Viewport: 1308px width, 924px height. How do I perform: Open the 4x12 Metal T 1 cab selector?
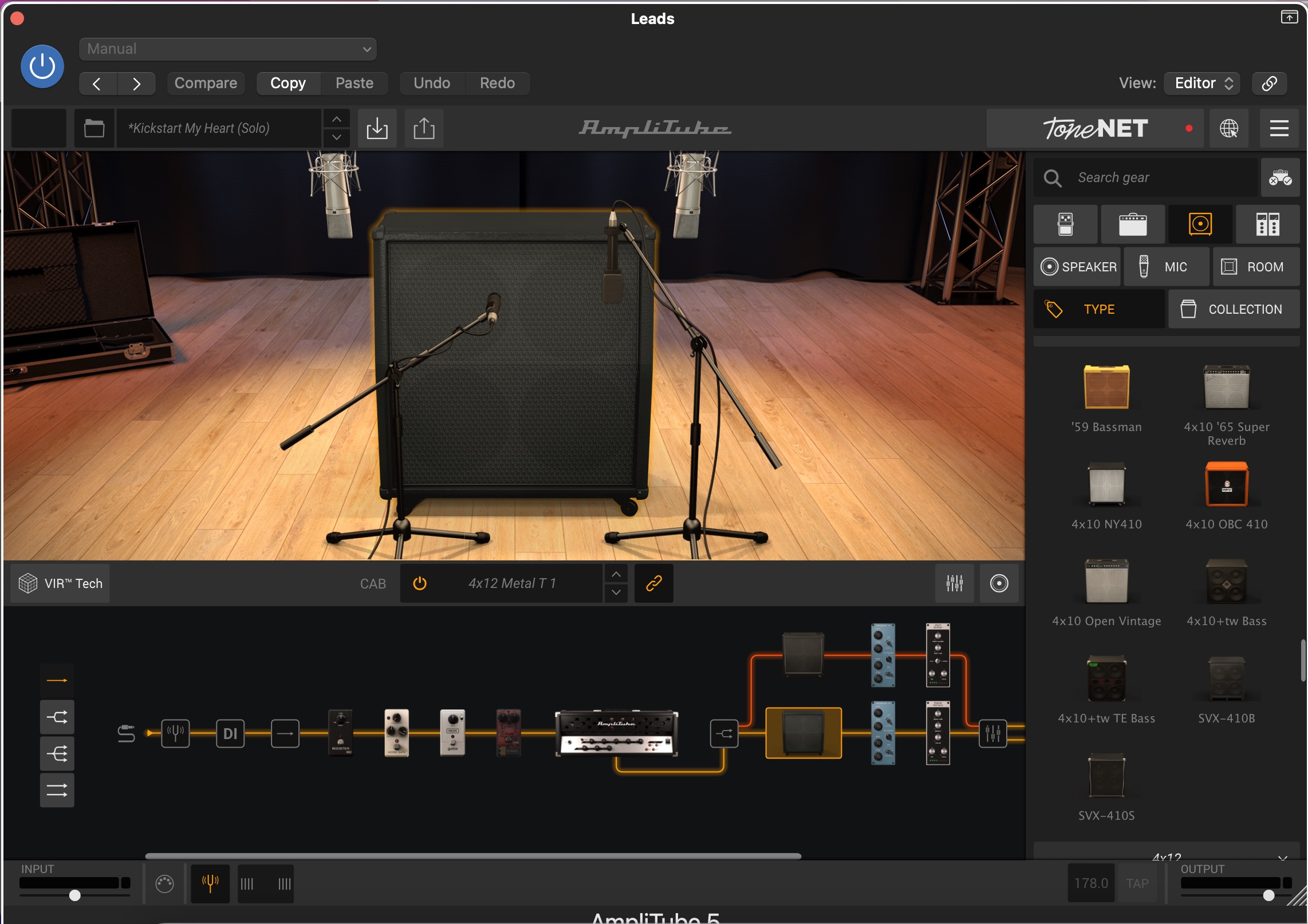coord(512,583)
